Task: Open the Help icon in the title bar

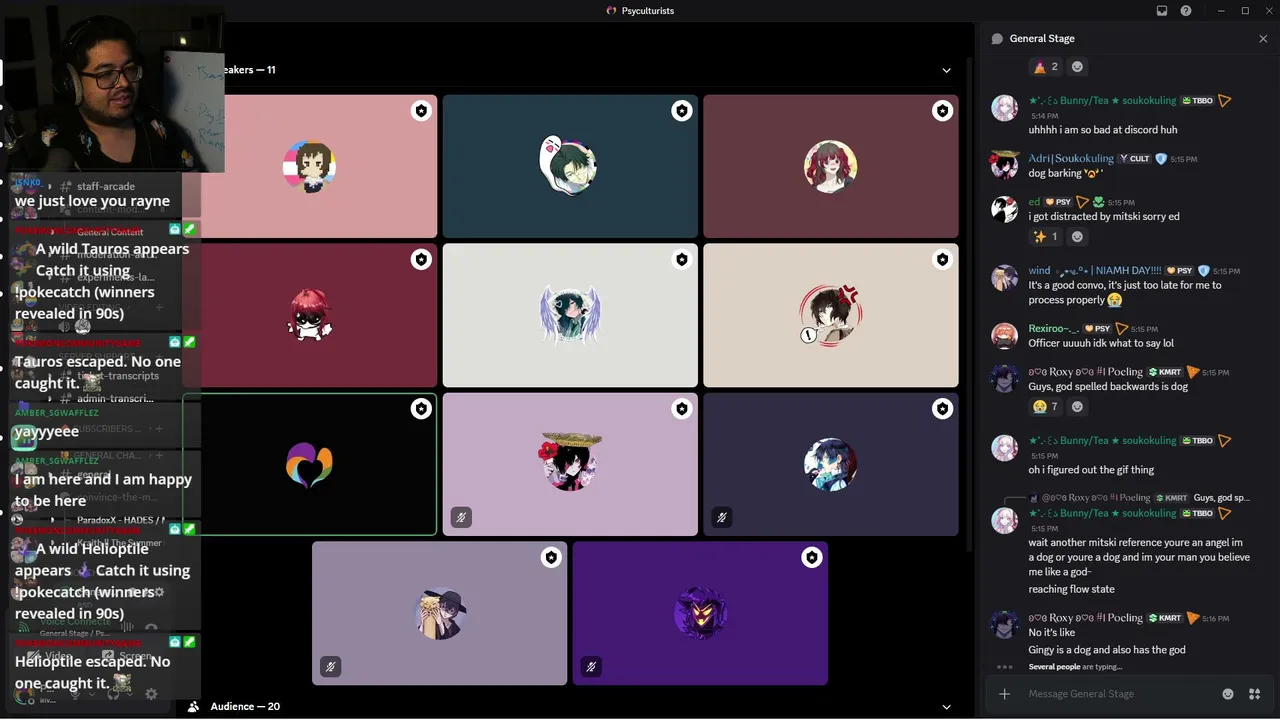Action: pyautogui.click(x=1186, y=11)
